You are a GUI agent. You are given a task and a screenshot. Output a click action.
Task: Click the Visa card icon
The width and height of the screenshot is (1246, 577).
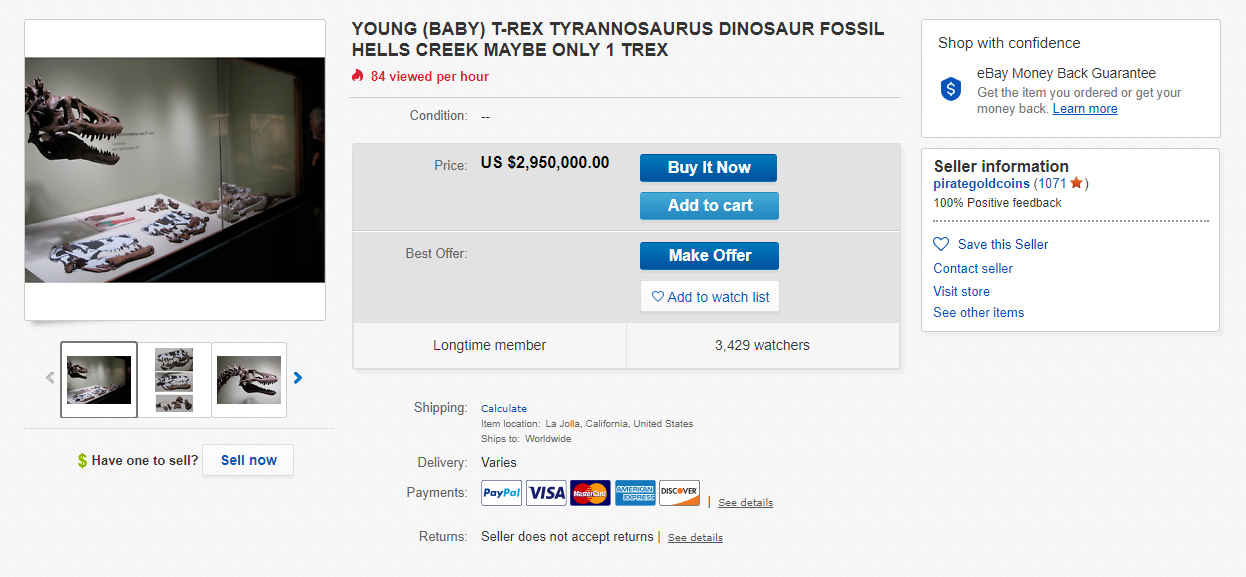[x=546, y=493]
